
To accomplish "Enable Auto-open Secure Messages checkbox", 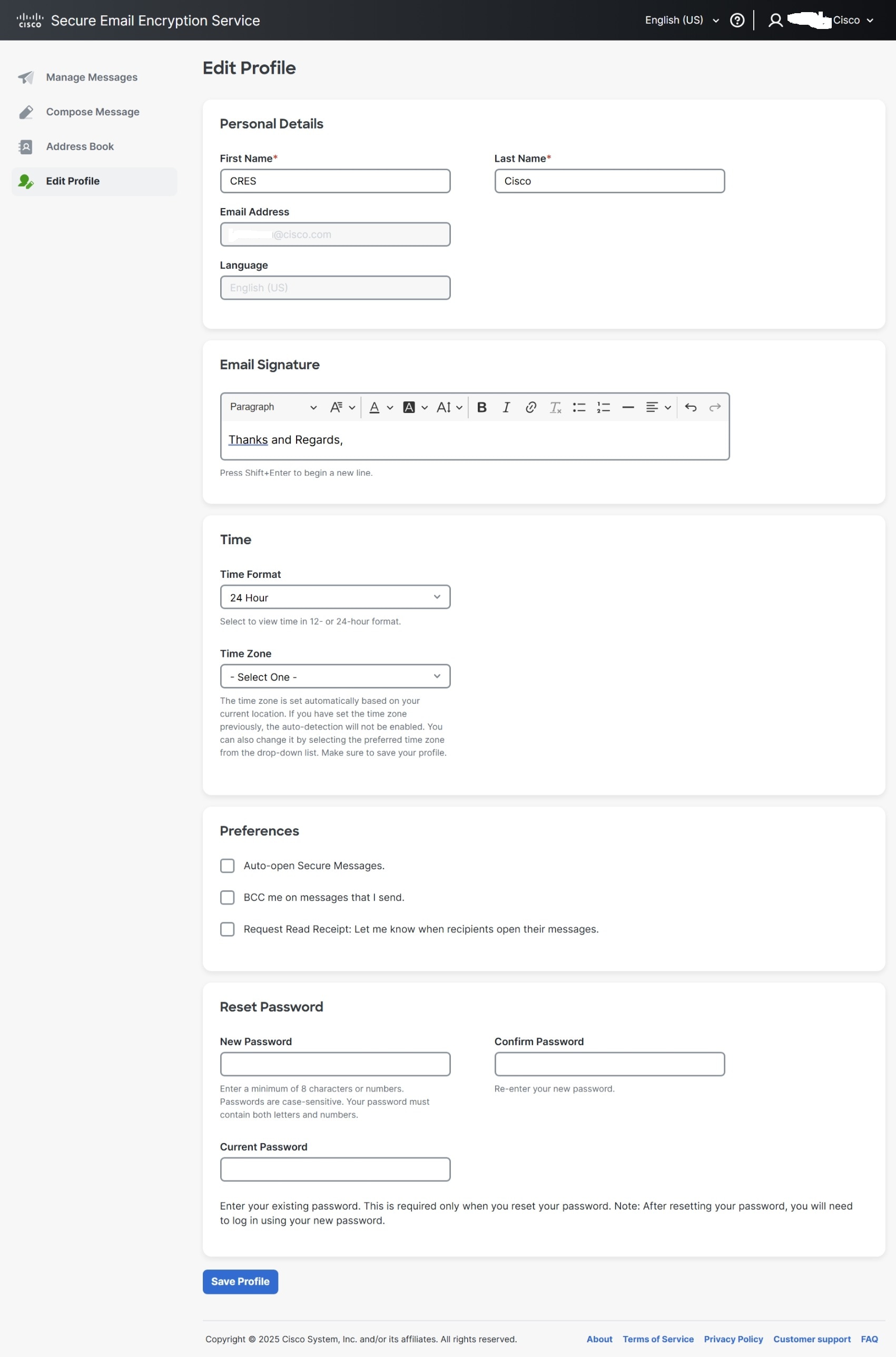I will coord(228,866).
